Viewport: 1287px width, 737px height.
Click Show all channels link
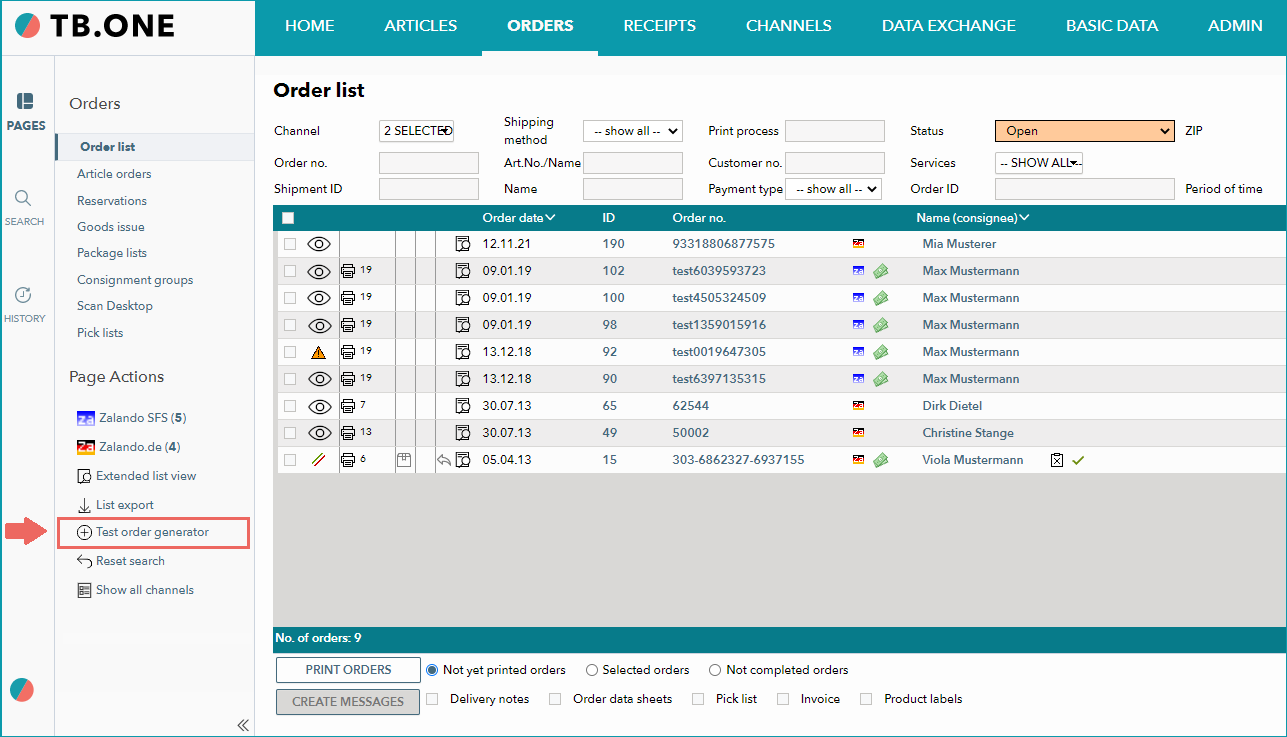pos(144,590)
